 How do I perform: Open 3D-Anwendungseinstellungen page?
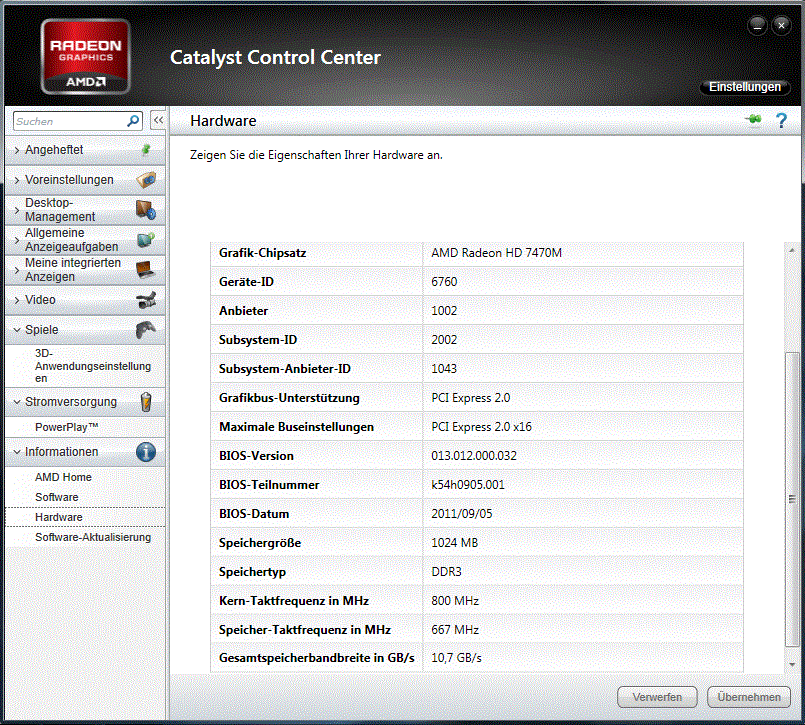point(92,366)
